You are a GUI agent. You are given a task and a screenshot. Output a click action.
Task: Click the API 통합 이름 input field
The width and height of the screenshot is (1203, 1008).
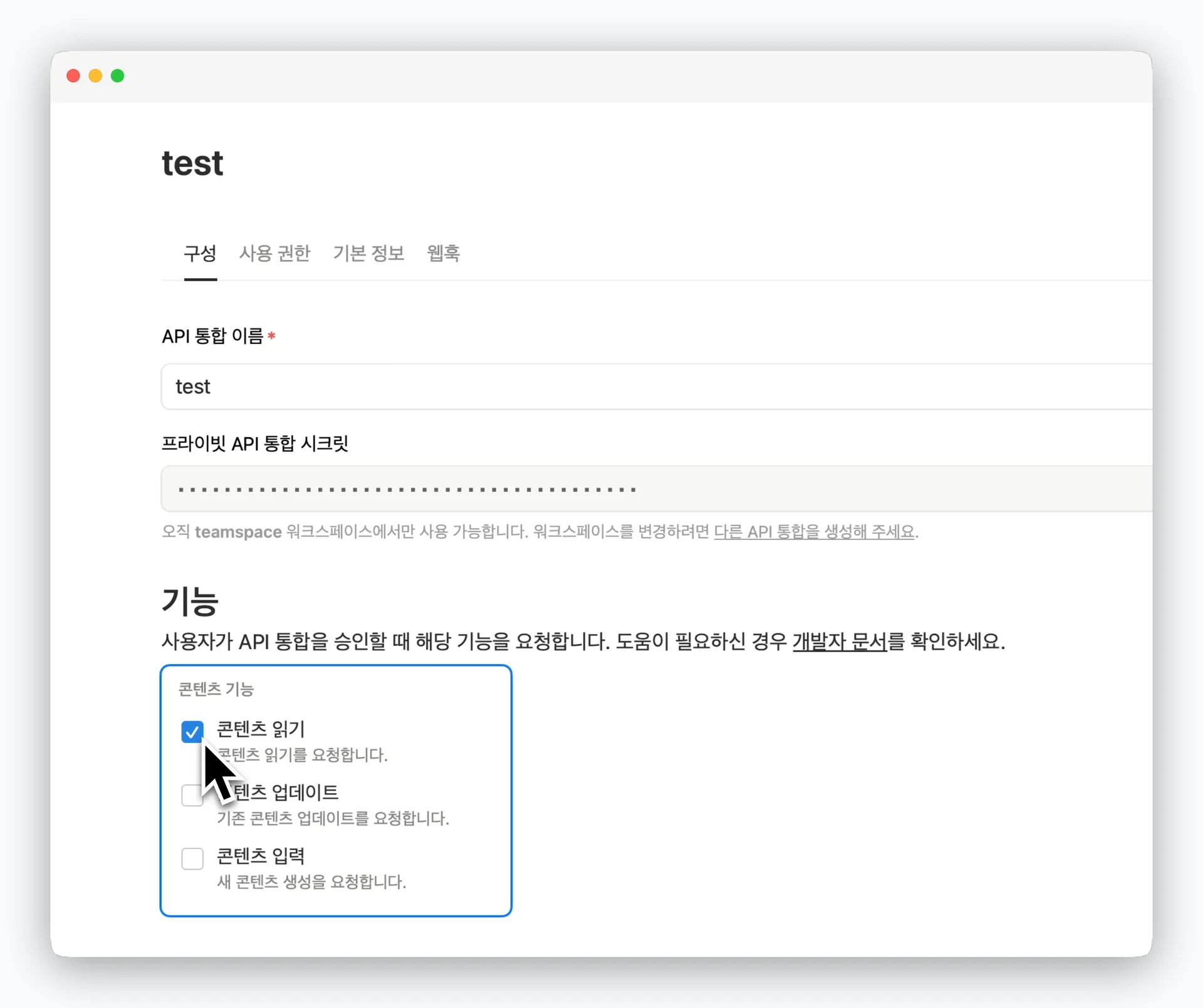(x=627, y=387)
